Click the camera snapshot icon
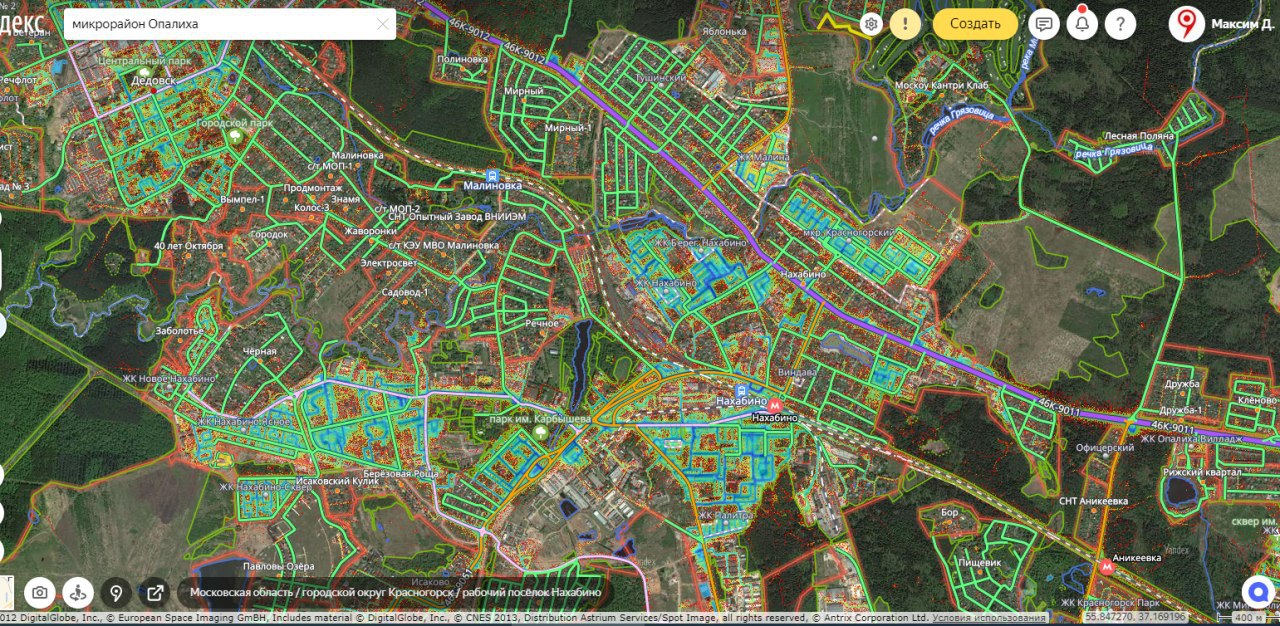 coord(39,592)
